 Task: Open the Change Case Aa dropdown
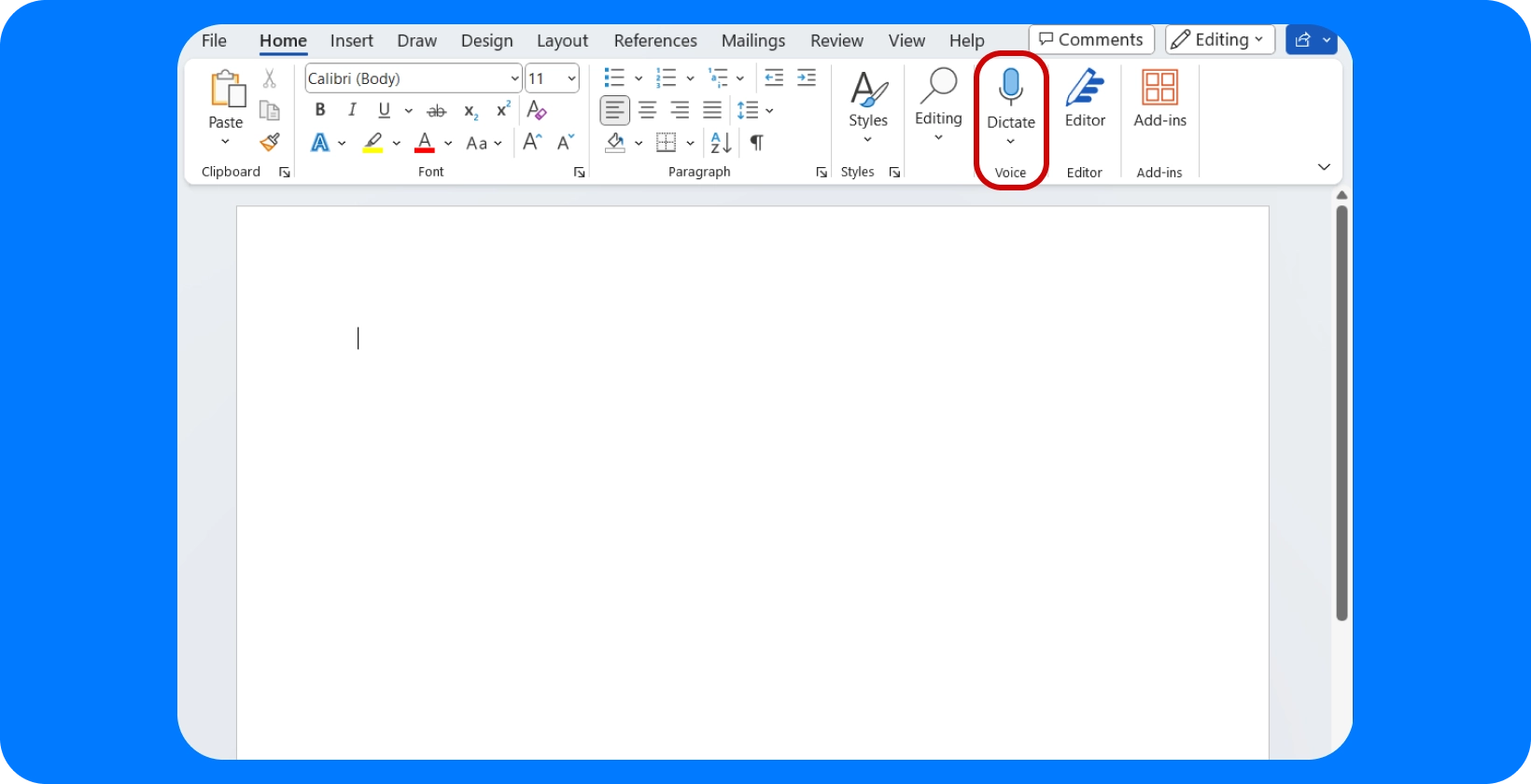484,143
